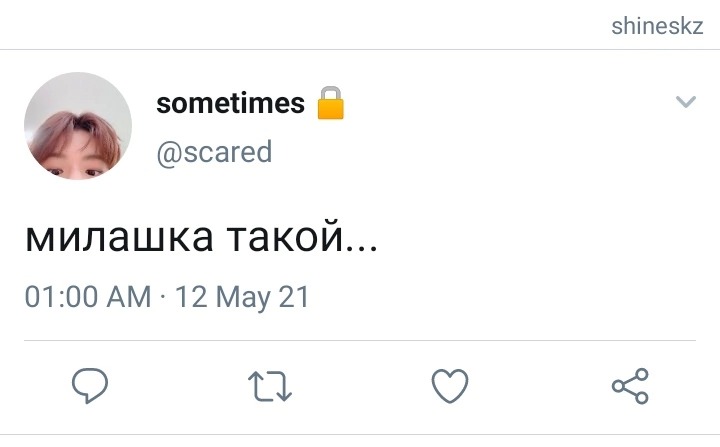Screen dimensions: 720x447
Task: Click the divider line above action icons
Action: click(x=360, y=341)
